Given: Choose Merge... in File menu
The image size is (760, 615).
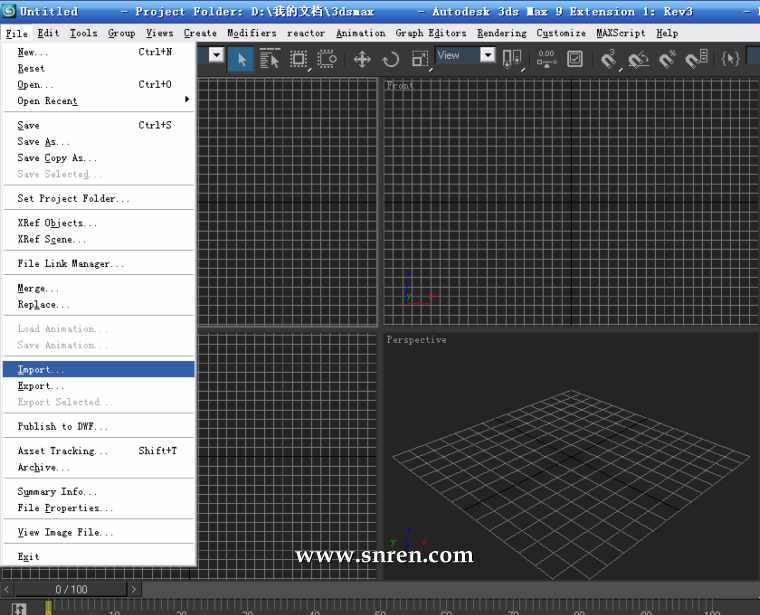Looking at the screenshot, I should click(99, 288).
